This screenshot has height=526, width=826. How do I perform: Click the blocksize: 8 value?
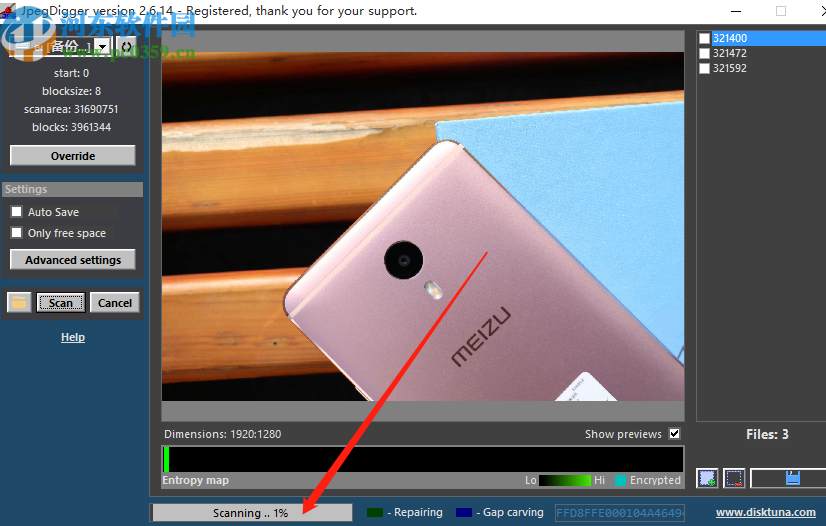pyautogui.click(x=71, y=91)
